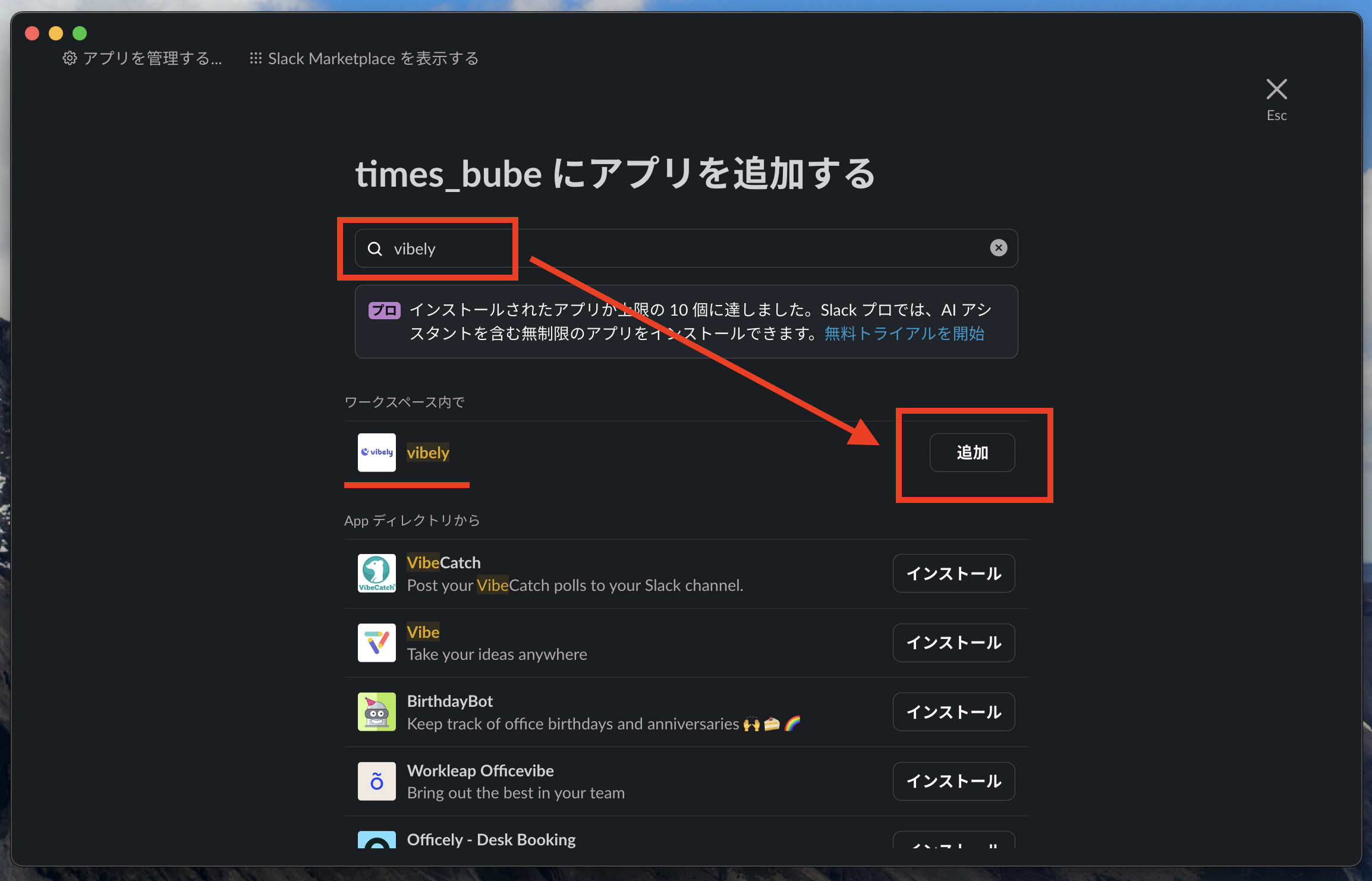Screen dimensions: 1372x881
Task: Click the Workleap Officevibe icon
Action: coord(377,781)
